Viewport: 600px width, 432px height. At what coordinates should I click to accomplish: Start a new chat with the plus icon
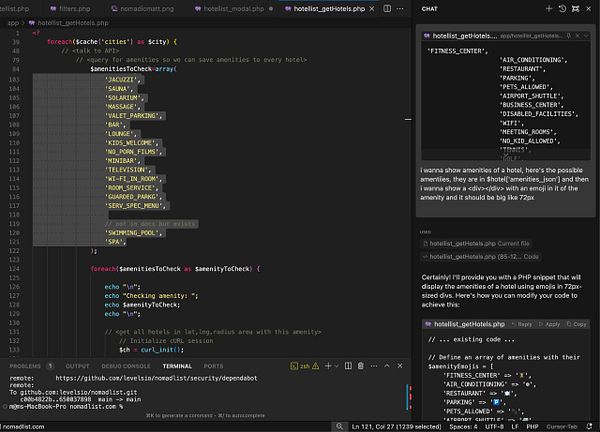point(549,8)
